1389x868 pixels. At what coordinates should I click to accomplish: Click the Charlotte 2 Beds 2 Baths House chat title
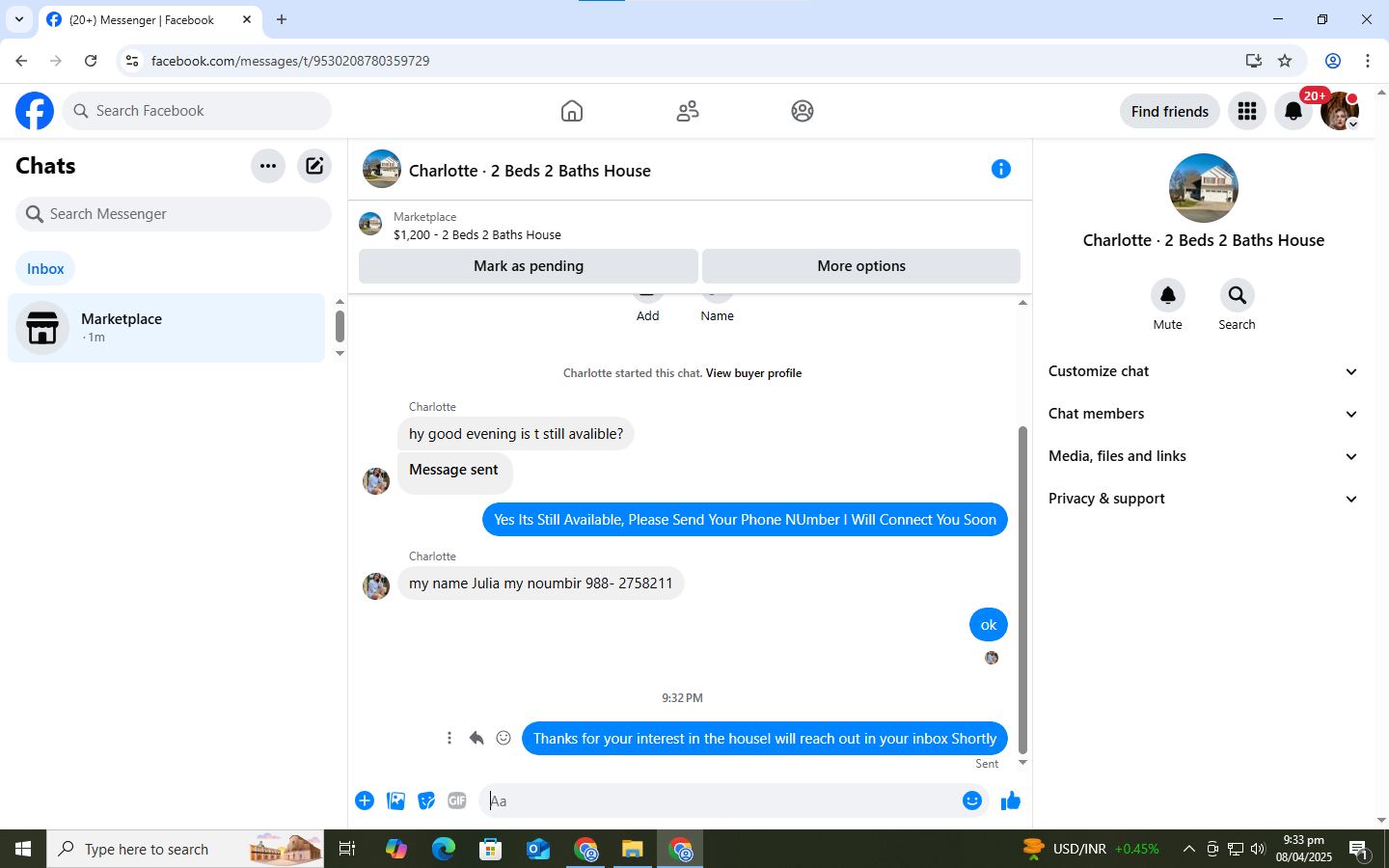pos(530,171)
